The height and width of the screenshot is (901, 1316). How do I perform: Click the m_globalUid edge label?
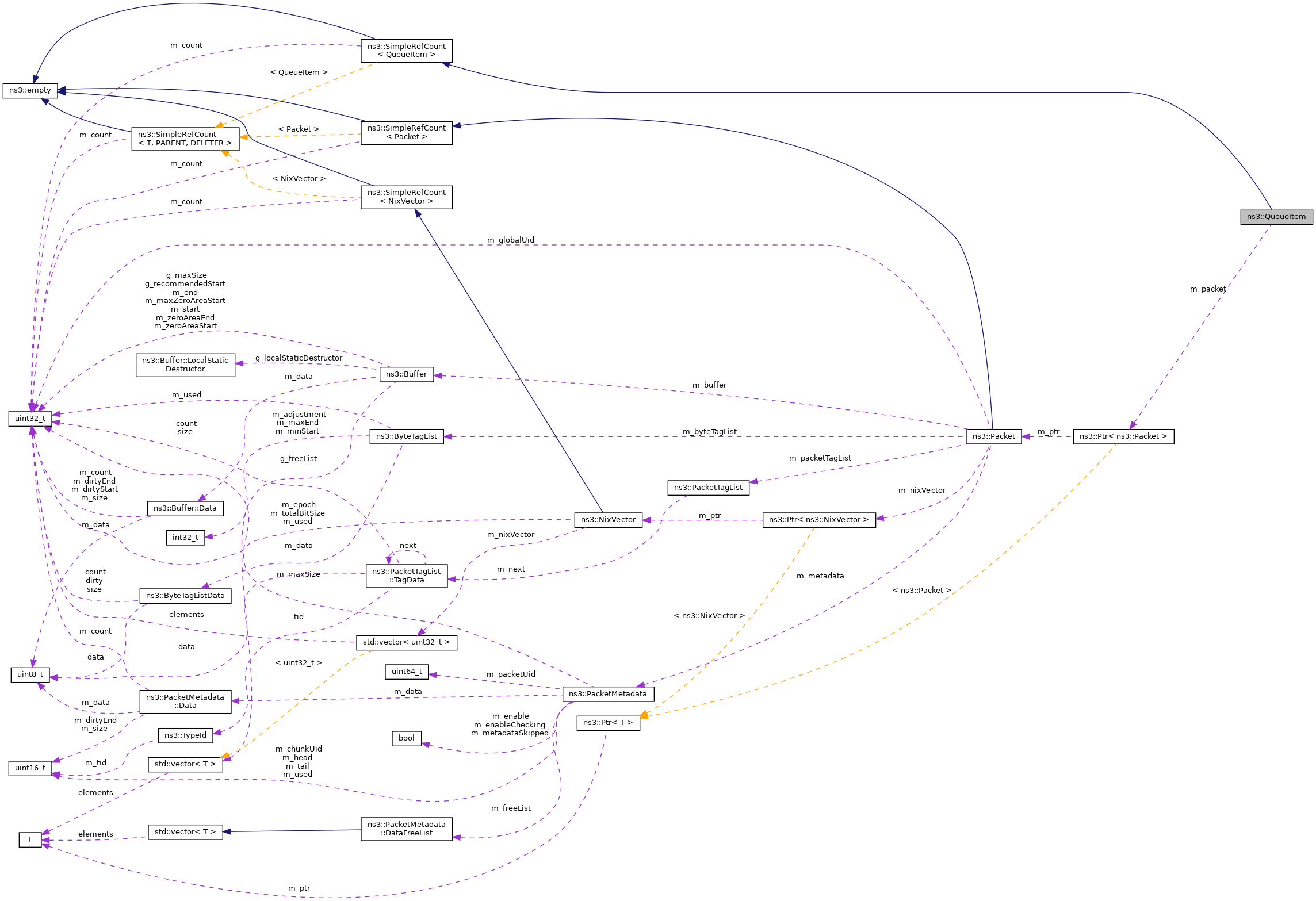point(511,240)
